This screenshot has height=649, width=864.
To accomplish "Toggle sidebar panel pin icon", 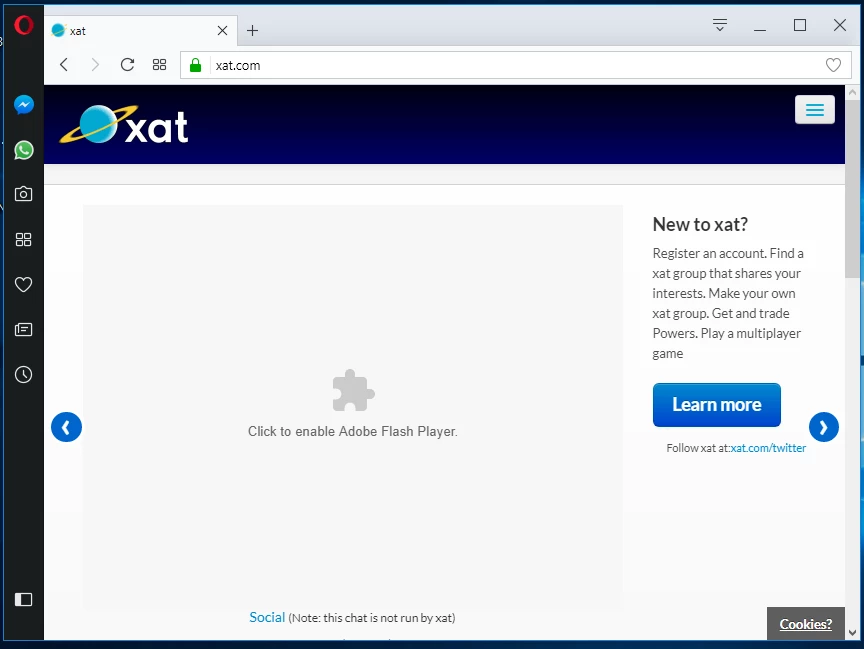I will 23,599.
